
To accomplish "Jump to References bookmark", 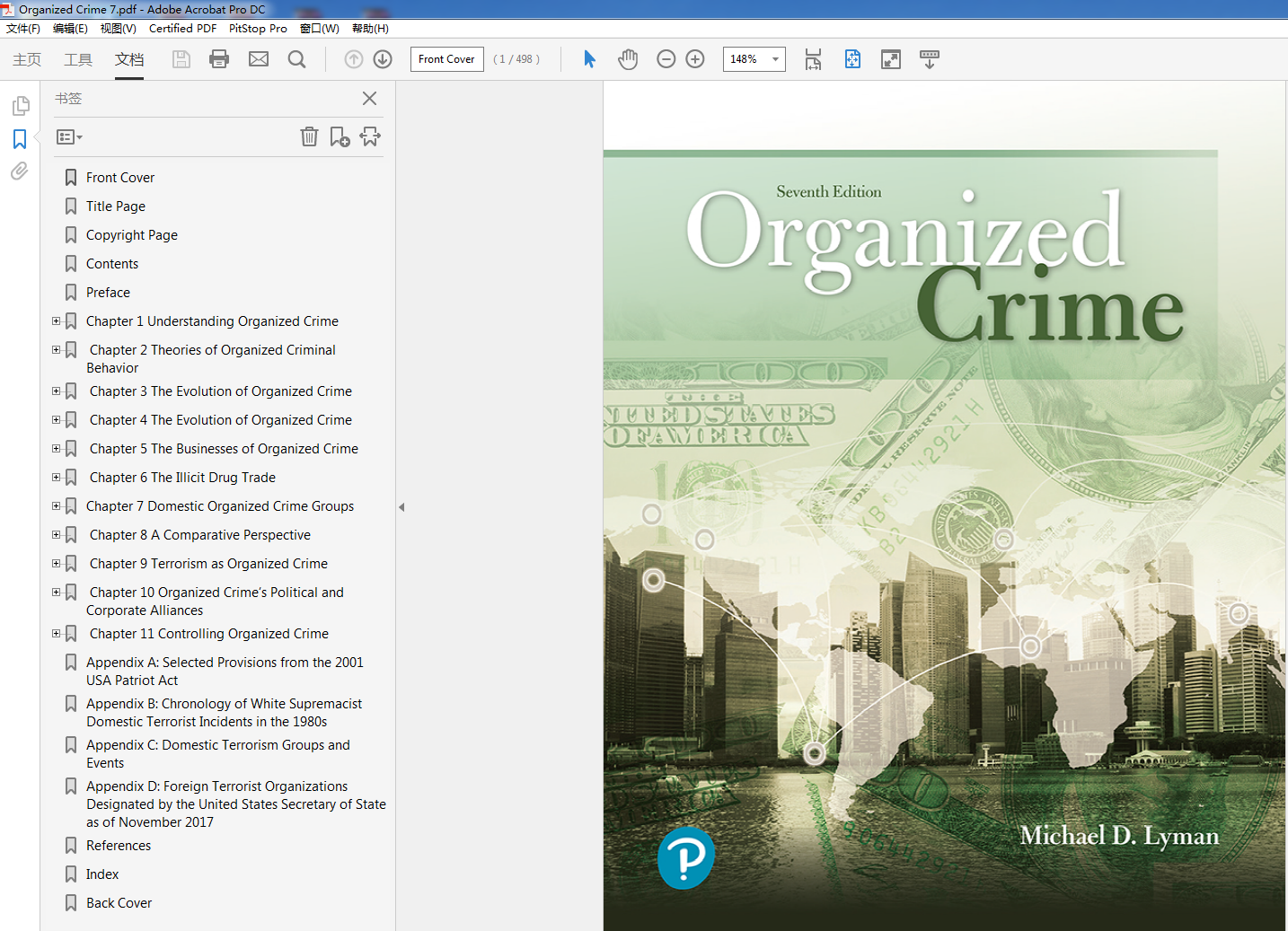I will tap(119, 846).
